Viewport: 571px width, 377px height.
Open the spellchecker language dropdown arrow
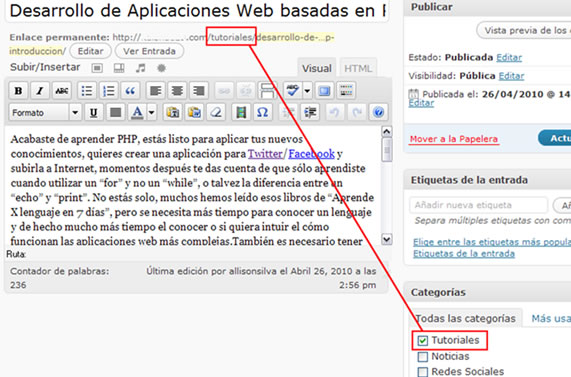(x=307, y=91)
